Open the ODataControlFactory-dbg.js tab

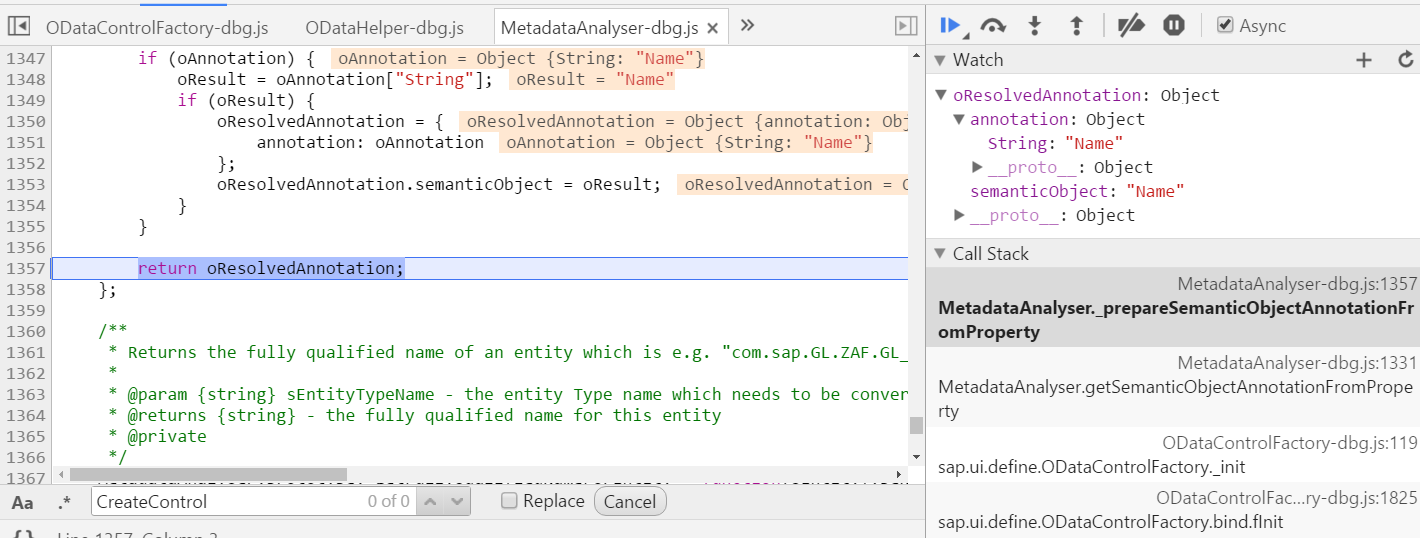[x=155, y=27]
